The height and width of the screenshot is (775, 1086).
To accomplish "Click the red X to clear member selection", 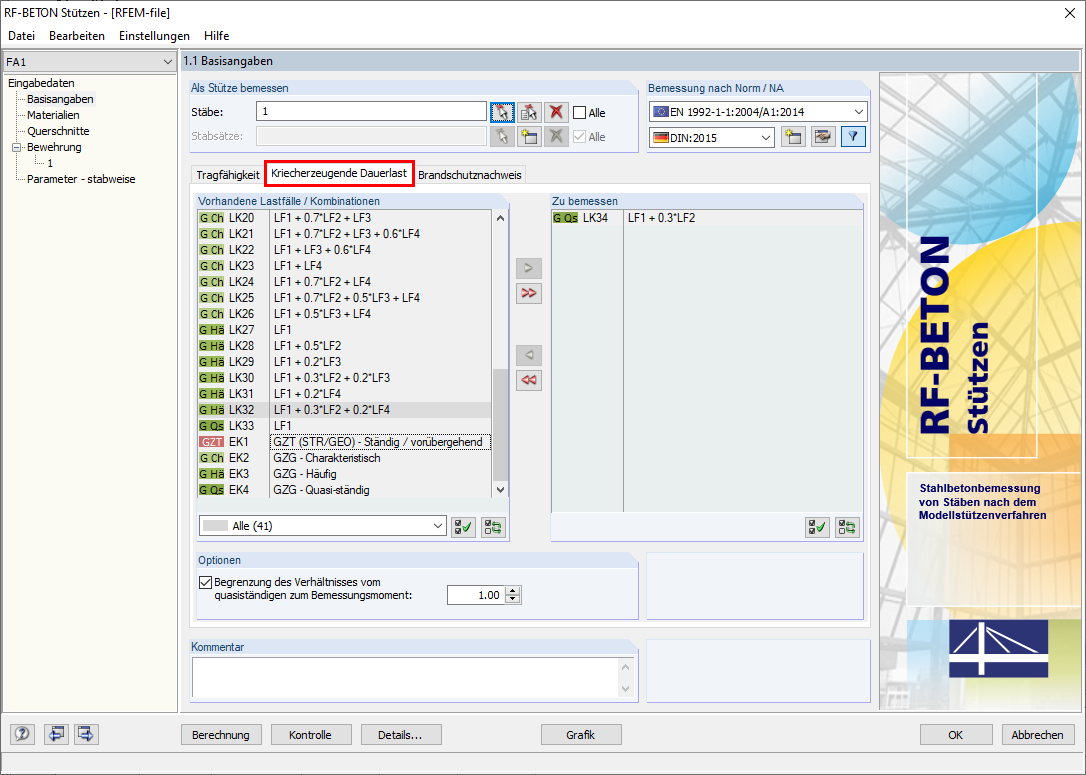I will pyautogui.click(x=556, y=112).
